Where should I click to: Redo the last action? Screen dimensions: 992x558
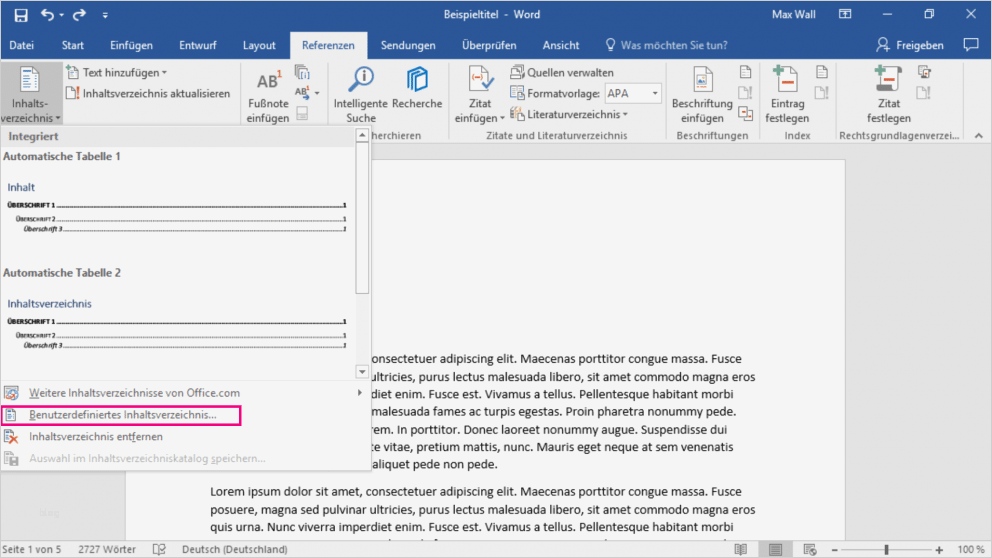(x=79, y=15)
